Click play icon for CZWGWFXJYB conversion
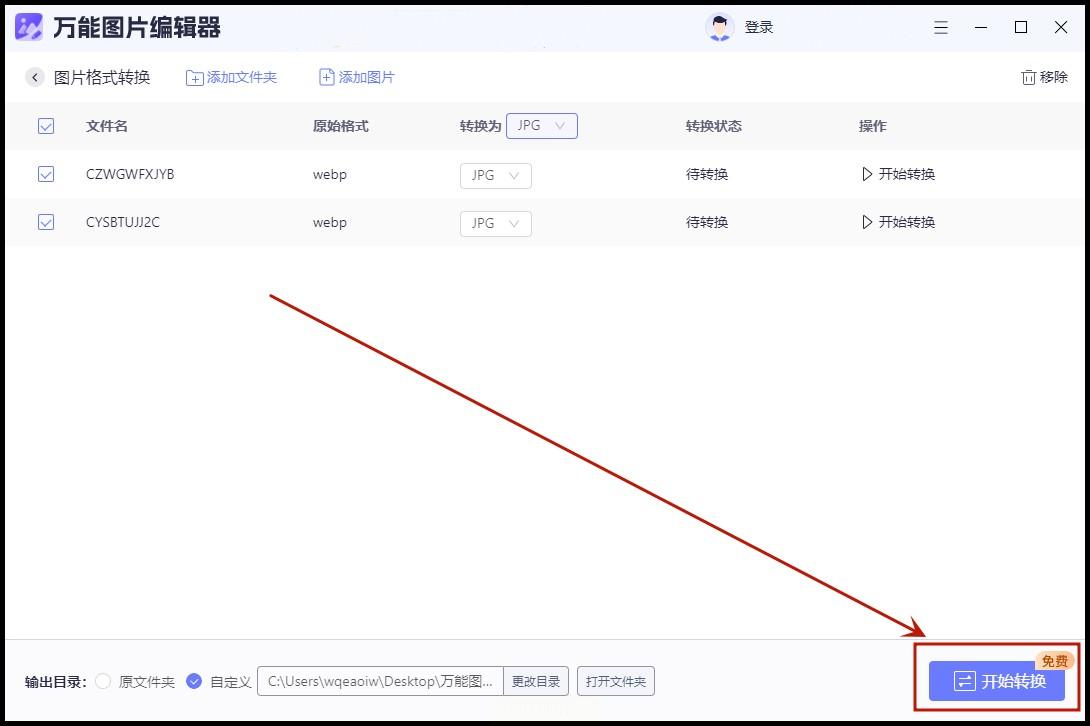This screenshot has width=1090, height=726. 867,174
